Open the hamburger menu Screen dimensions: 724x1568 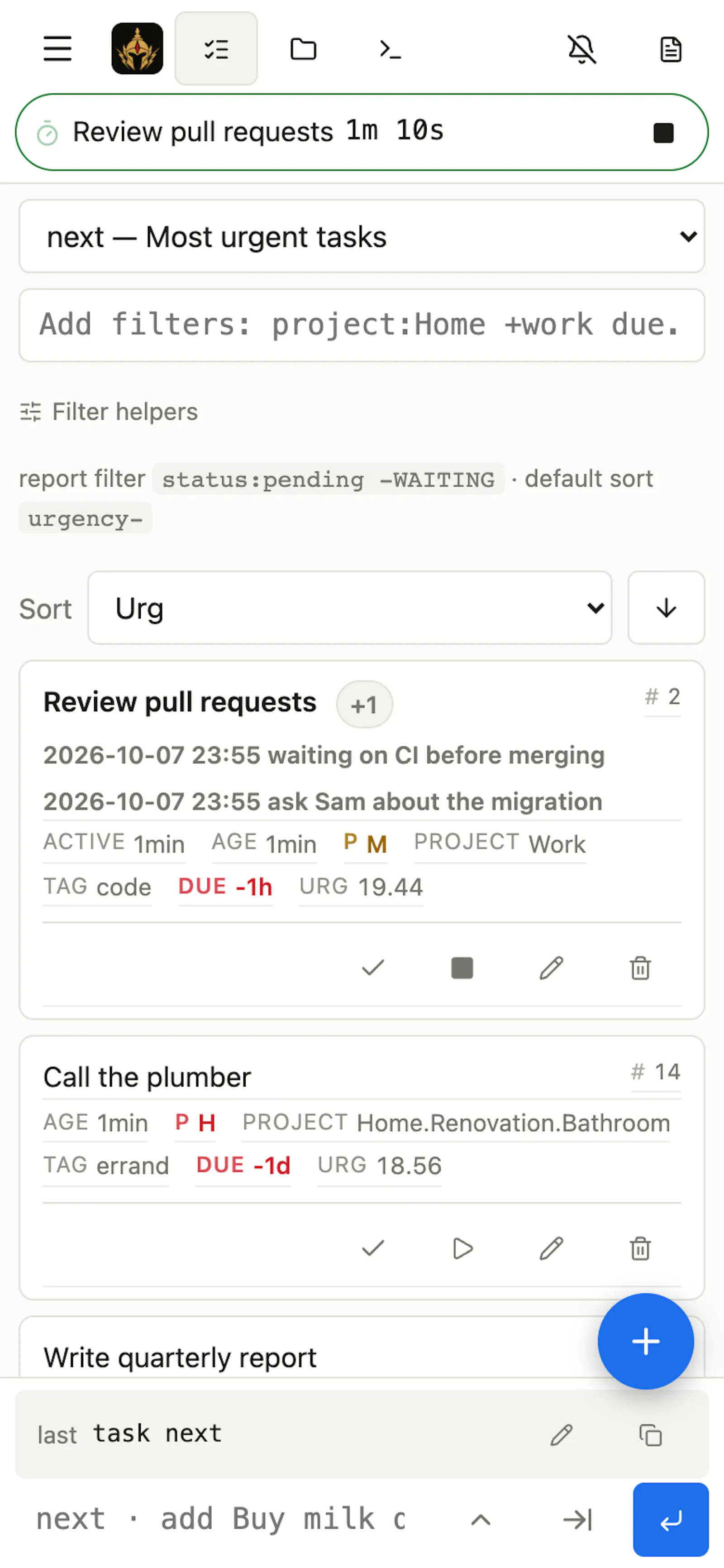click(x=57, y=49)
